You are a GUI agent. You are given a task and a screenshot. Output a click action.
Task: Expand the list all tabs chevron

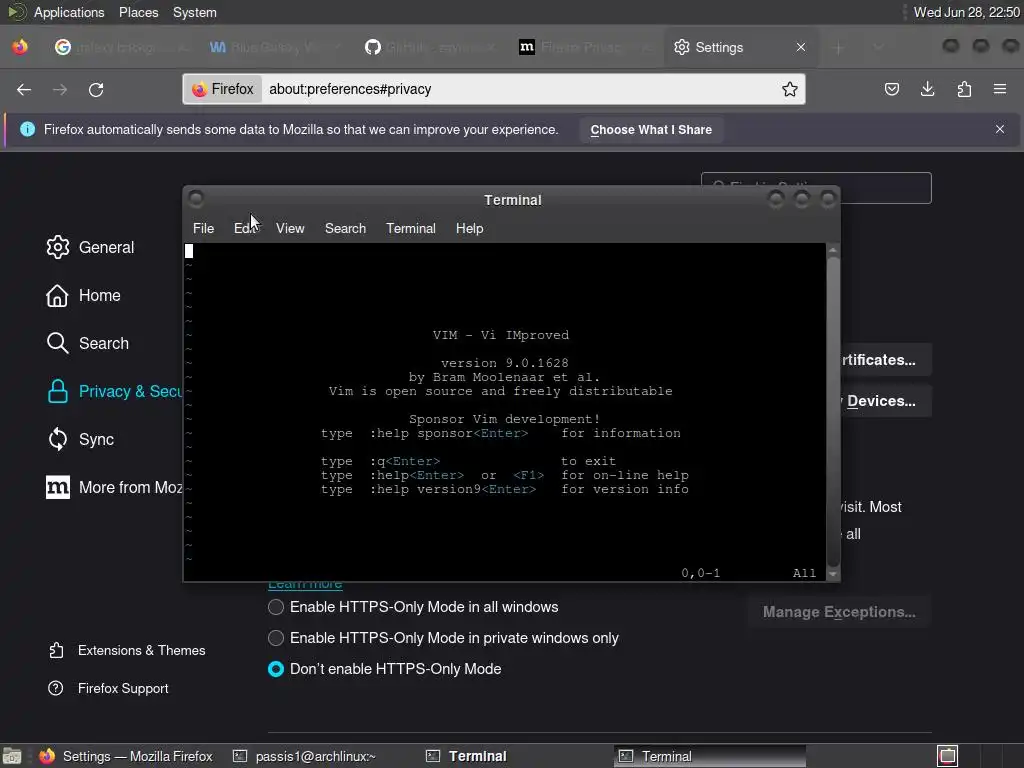pos(878,47)
